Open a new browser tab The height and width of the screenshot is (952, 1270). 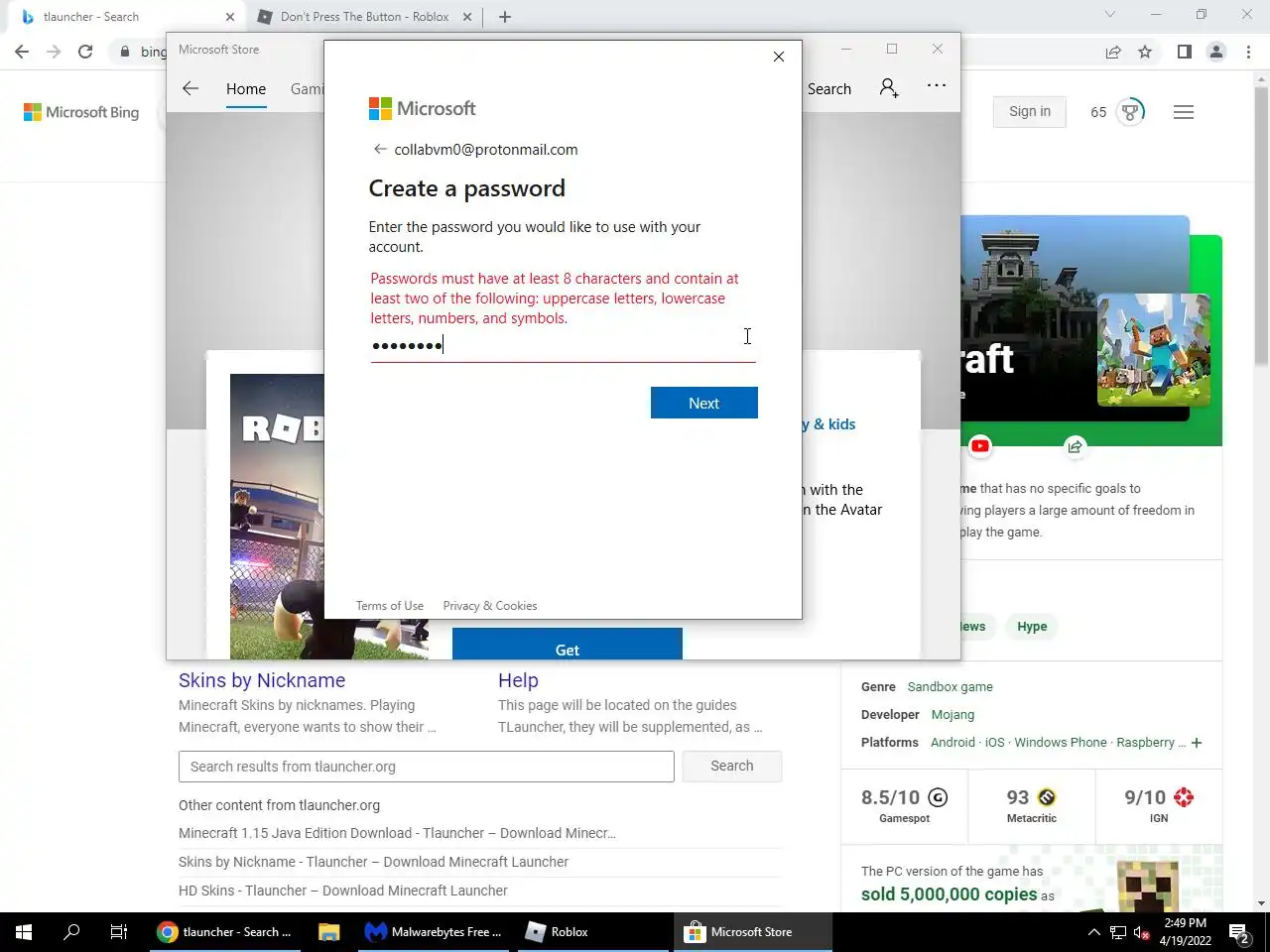pyautogui.click(x=505, y=17)
